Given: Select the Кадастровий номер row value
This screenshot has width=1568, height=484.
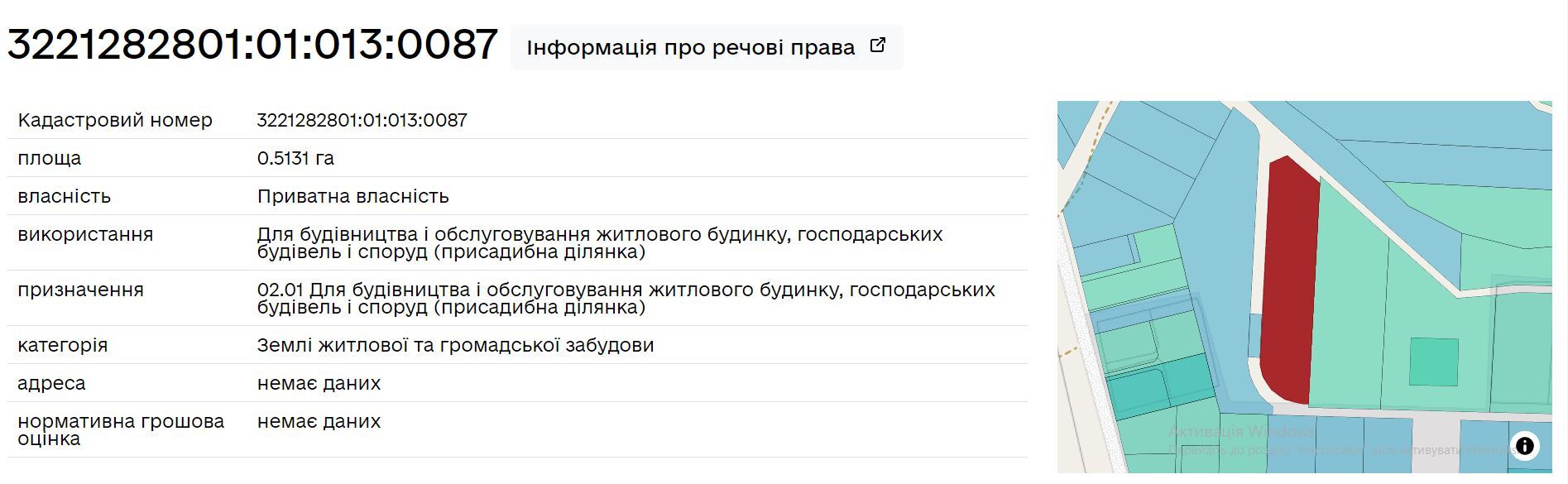Looking at the screenshot, I should (362, 119).
